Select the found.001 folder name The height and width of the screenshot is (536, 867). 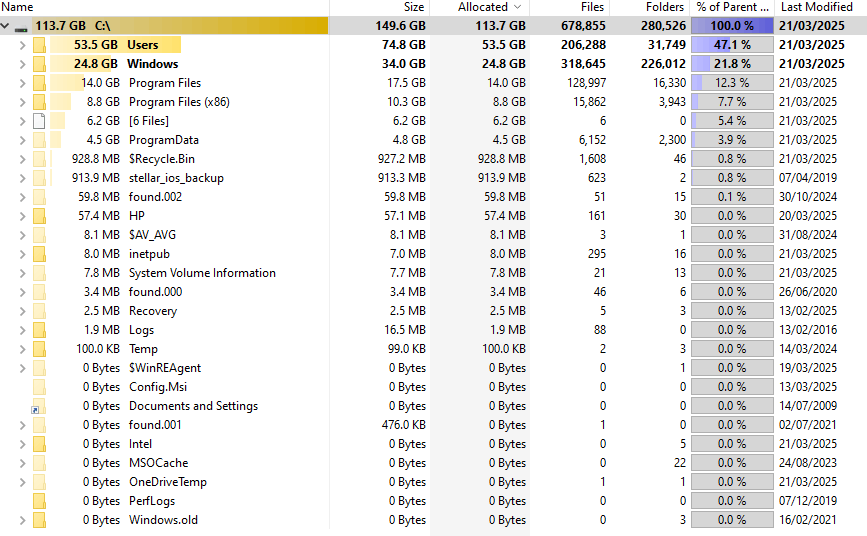coord(155,425)
